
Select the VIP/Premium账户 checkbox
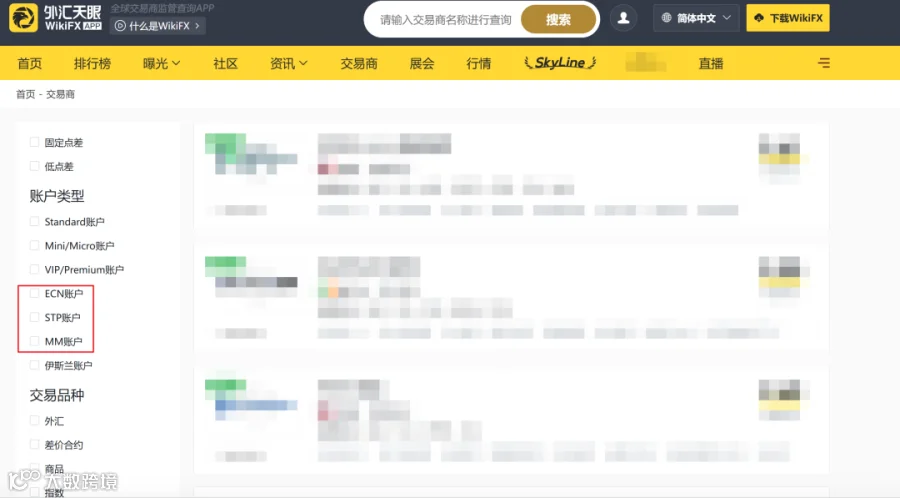coord(34,269)
